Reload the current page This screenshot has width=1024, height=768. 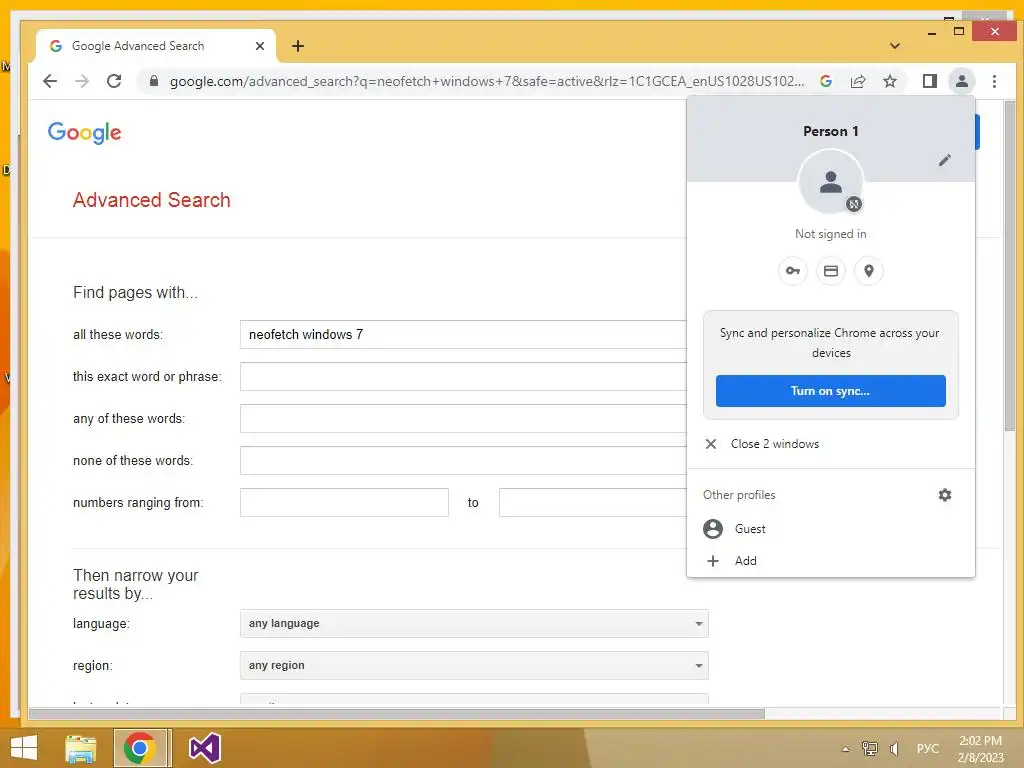click(x=114, y=81)
